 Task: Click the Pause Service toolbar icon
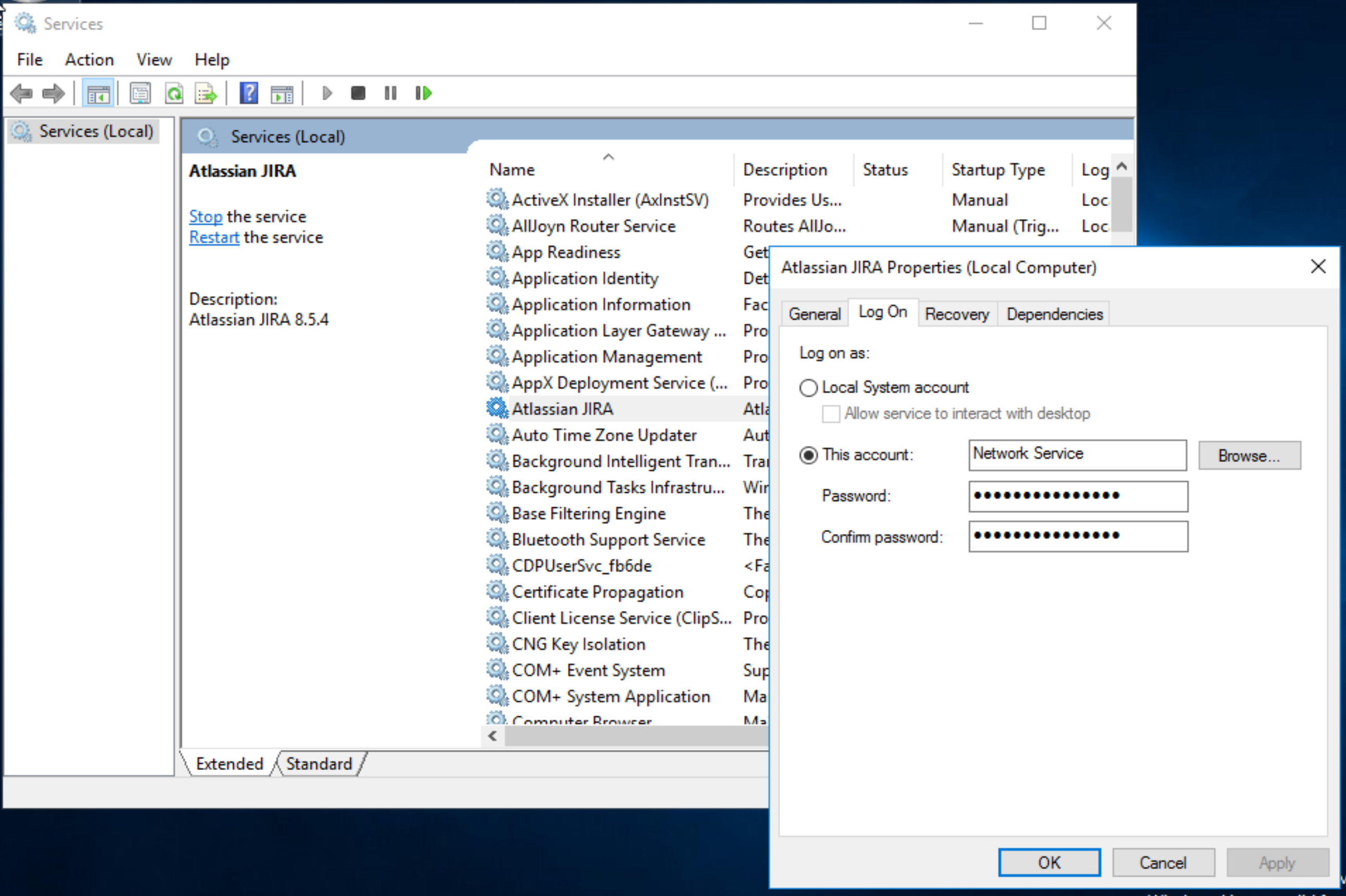(390, 93)
